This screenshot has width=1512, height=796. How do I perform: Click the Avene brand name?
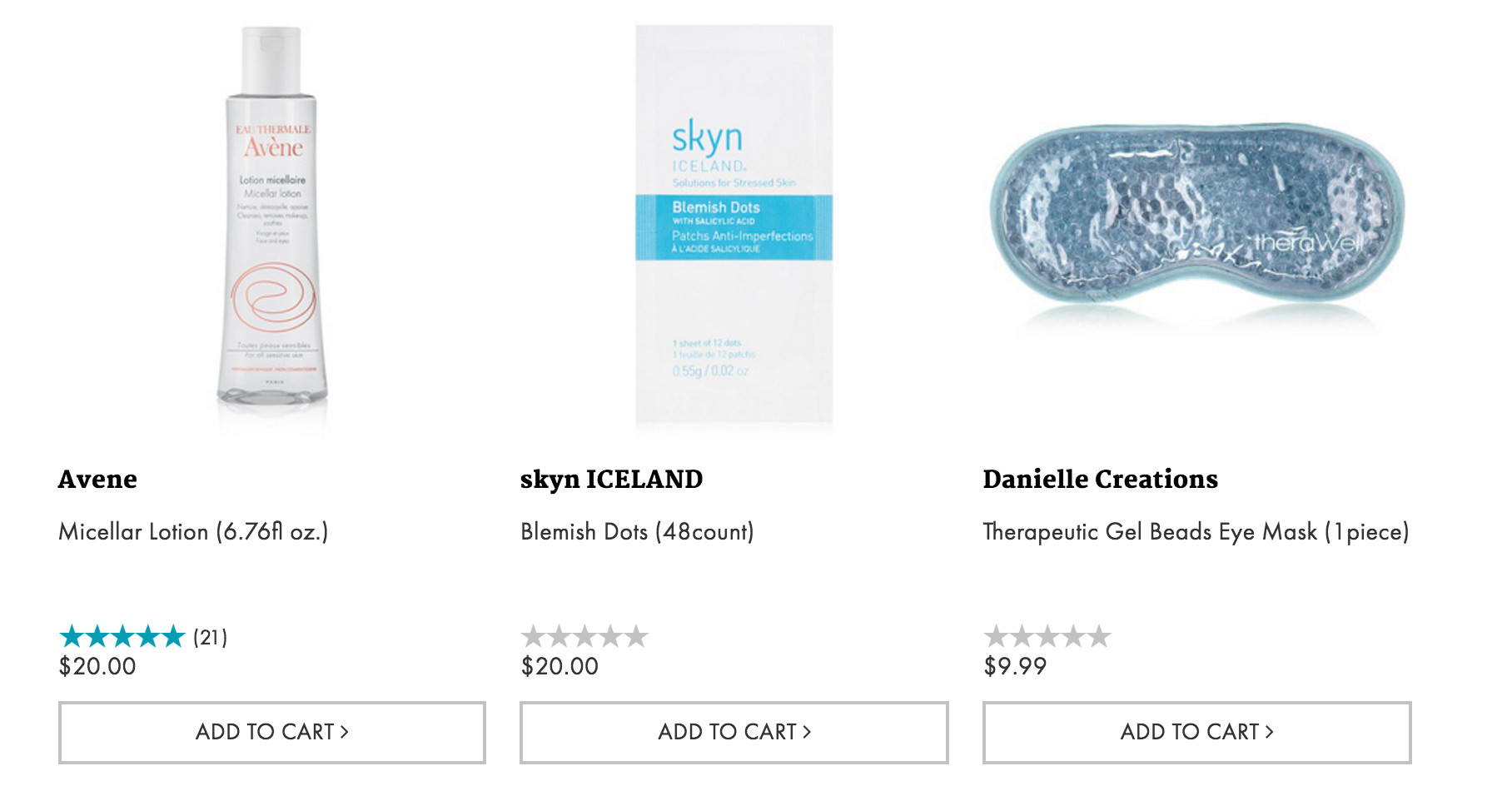(97, 479)
